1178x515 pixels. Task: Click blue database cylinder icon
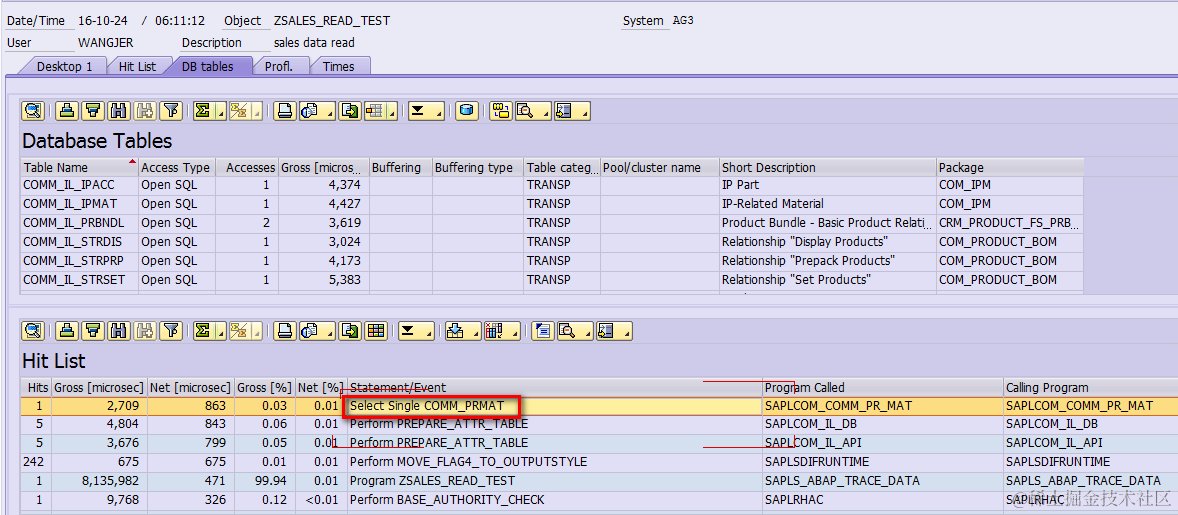pos(467,111)
